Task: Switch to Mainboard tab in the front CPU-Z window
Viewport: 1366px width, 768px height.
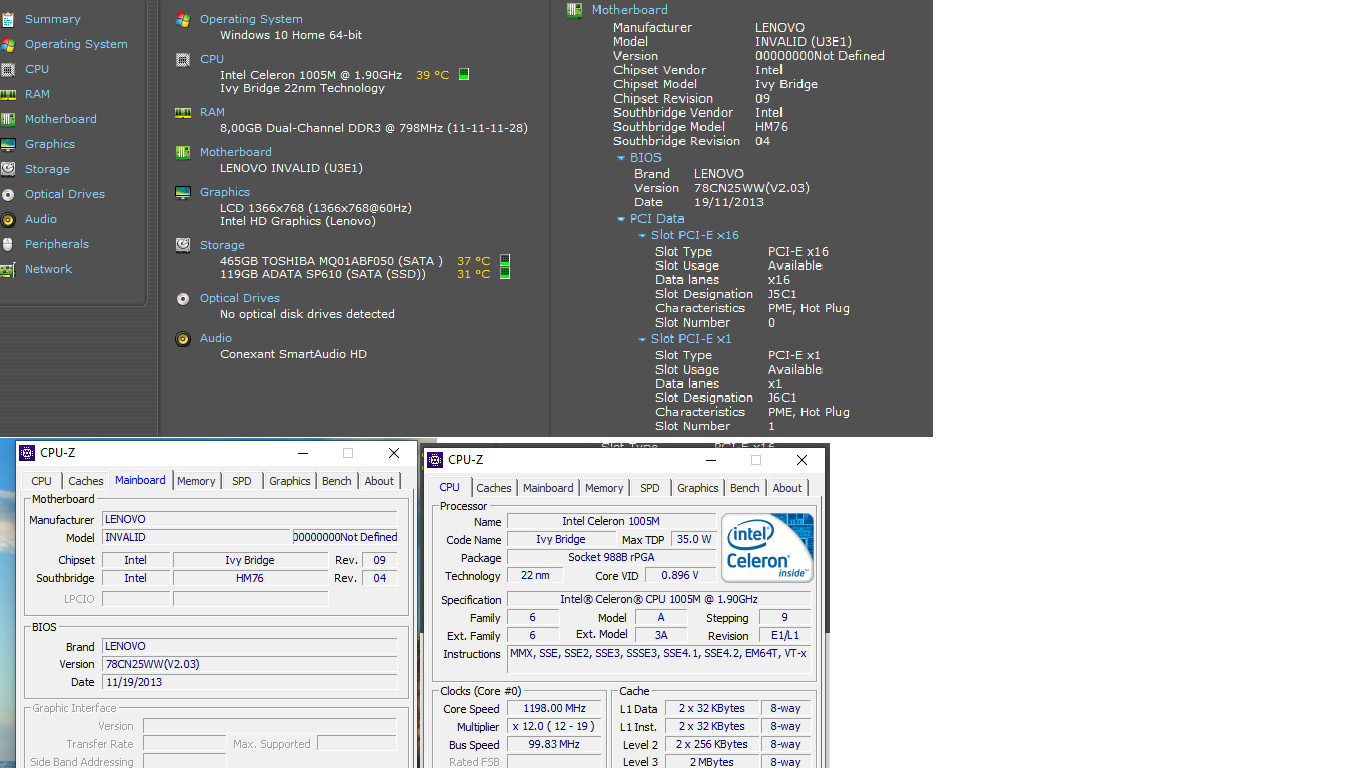Action: tap(549, 488)
